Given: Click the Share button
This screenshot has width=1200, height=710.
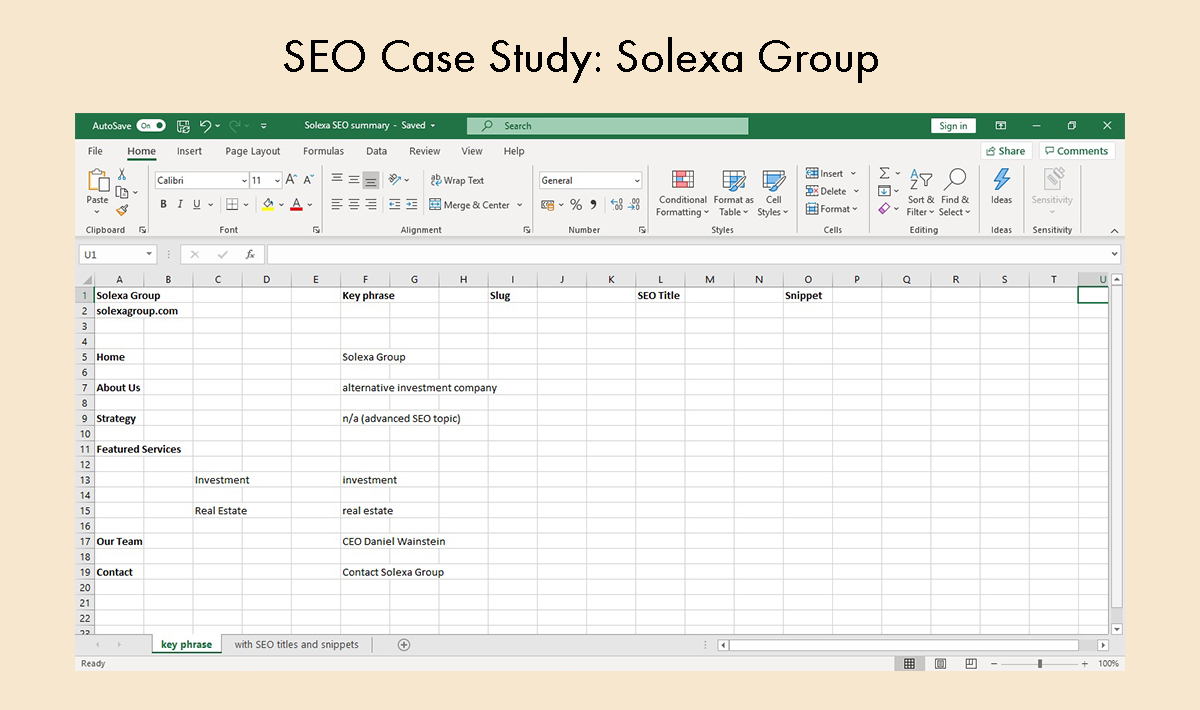Looking at the screenshot, I should click(1006, 151).
